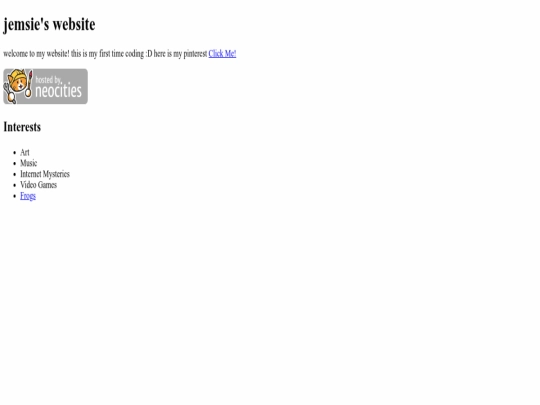Open the Click Me! pinterest link
Screen dimensions: 540x405
[222, 54]
